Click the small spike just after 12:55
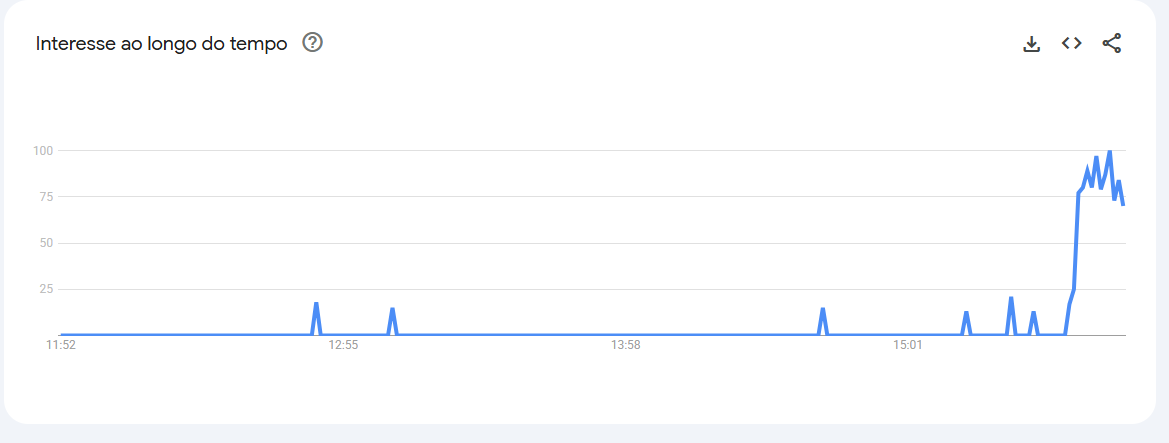Image resolution: width=1169 pixels, height=443 pixels. pyautogui.click(x=392, y=309)
